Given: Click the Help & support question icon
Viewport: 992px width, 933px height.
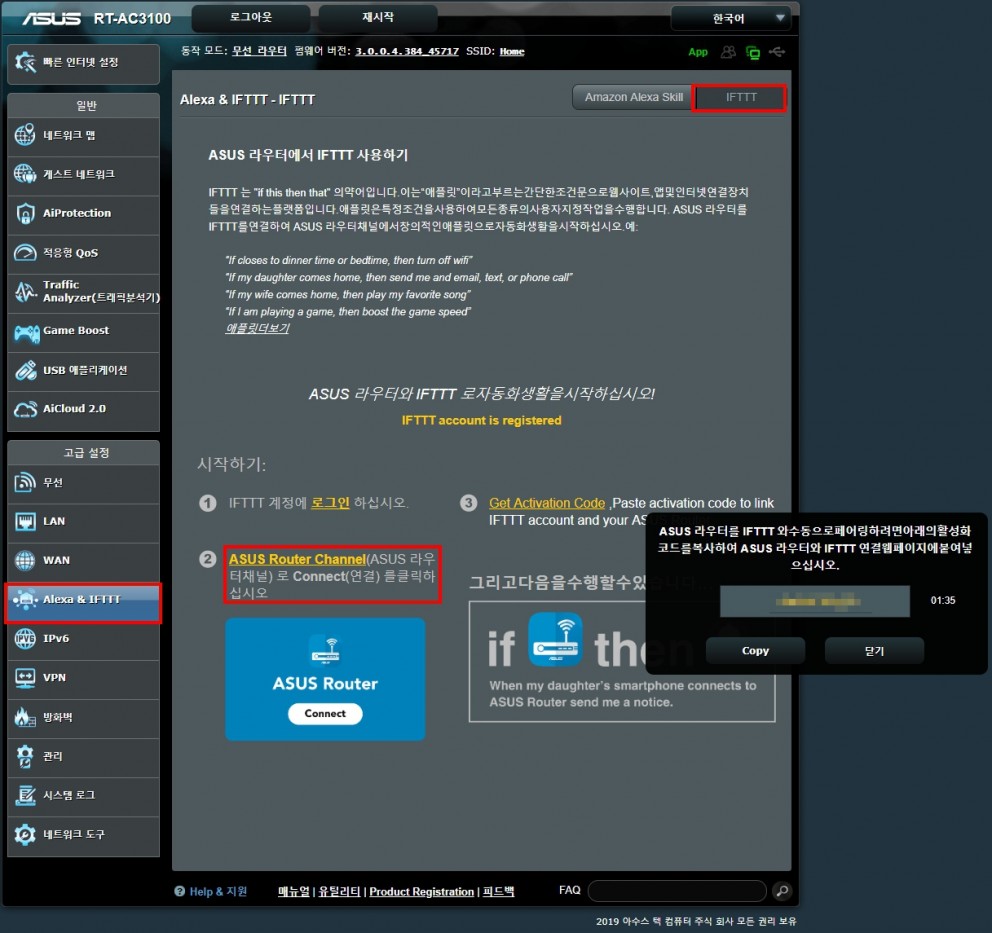Looking at the screenshot, I should [180, 891].
